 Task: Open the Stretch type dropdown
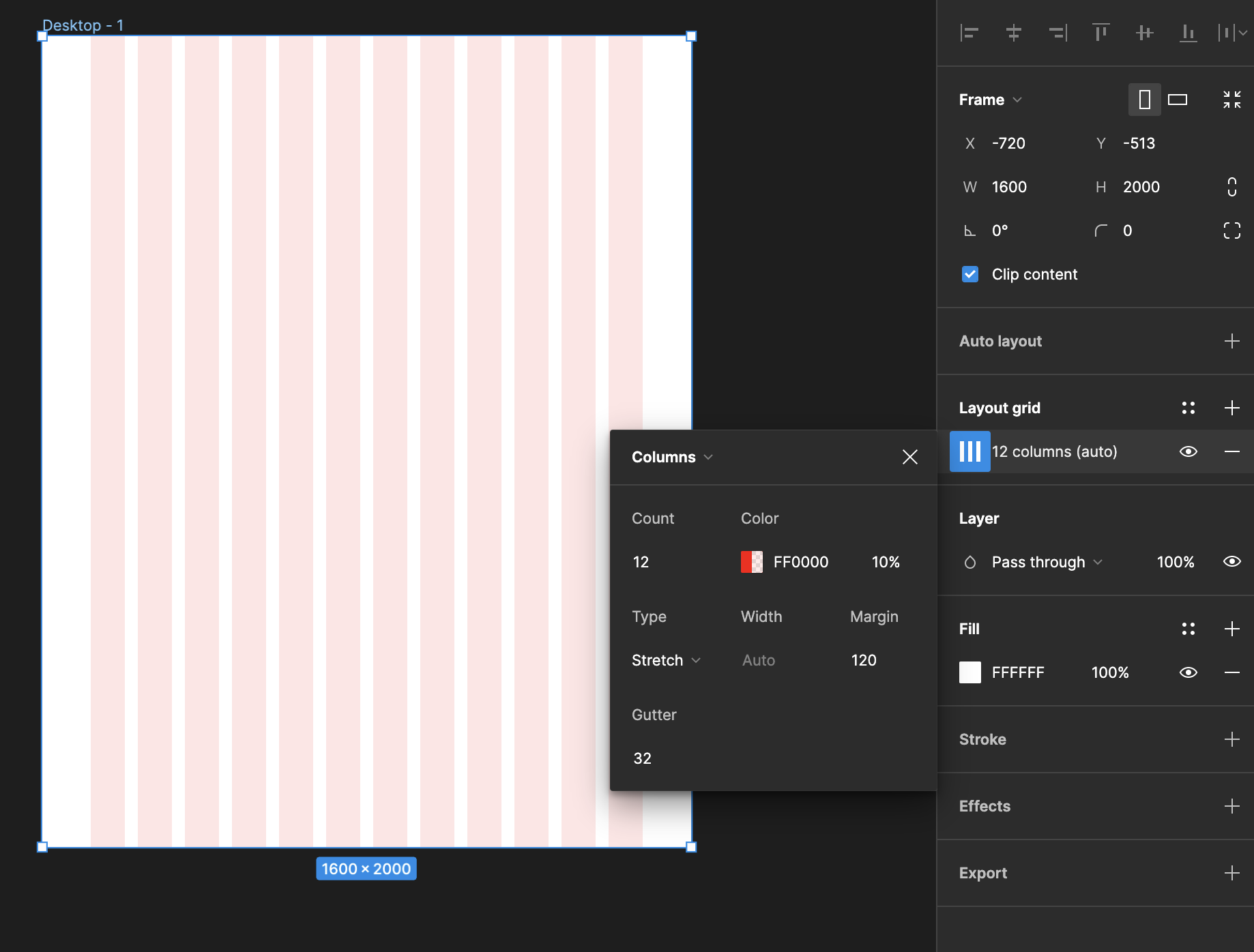(x=666, y=660)
